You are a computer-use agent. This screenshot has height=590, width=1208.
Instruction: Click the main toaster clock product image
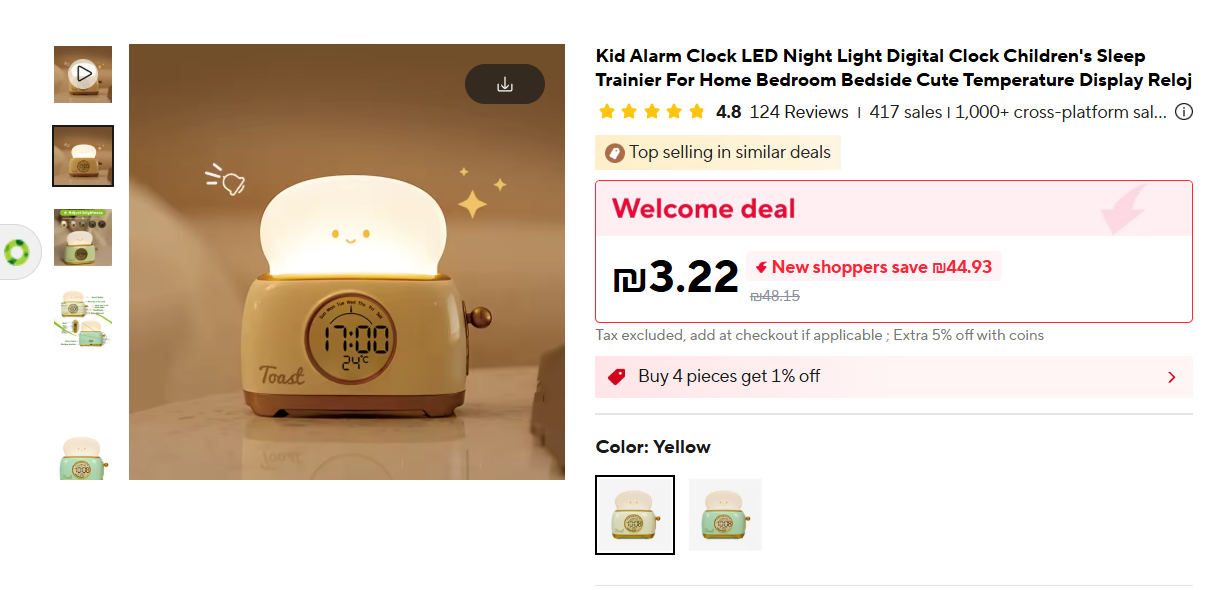(346, 290)
